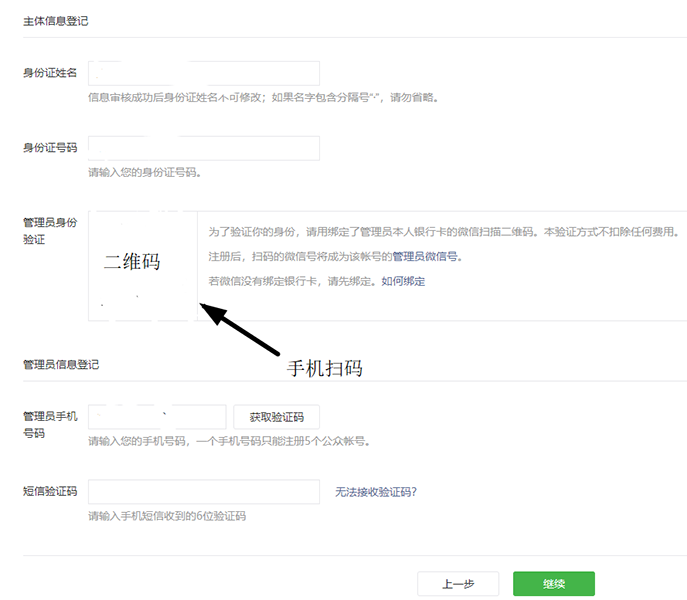Click the text 为了验证你的身份 instruction line
The width and height of the screenshot is (687, 600).
click(x=443, y=232)
